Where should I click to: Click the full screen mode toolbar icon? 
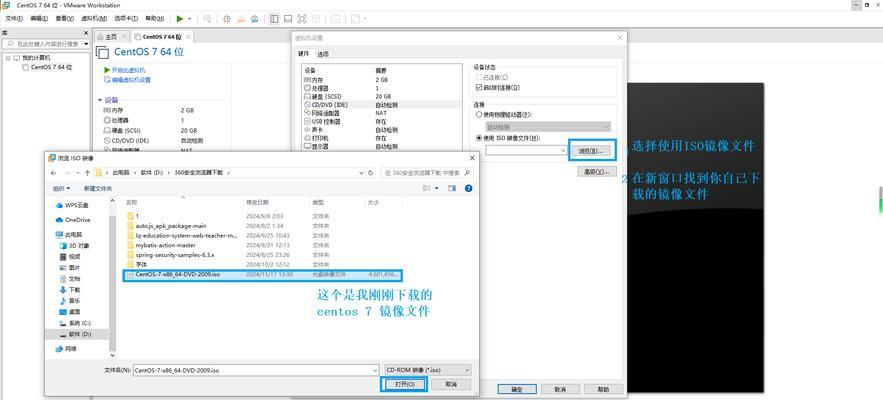pos(302,19)
